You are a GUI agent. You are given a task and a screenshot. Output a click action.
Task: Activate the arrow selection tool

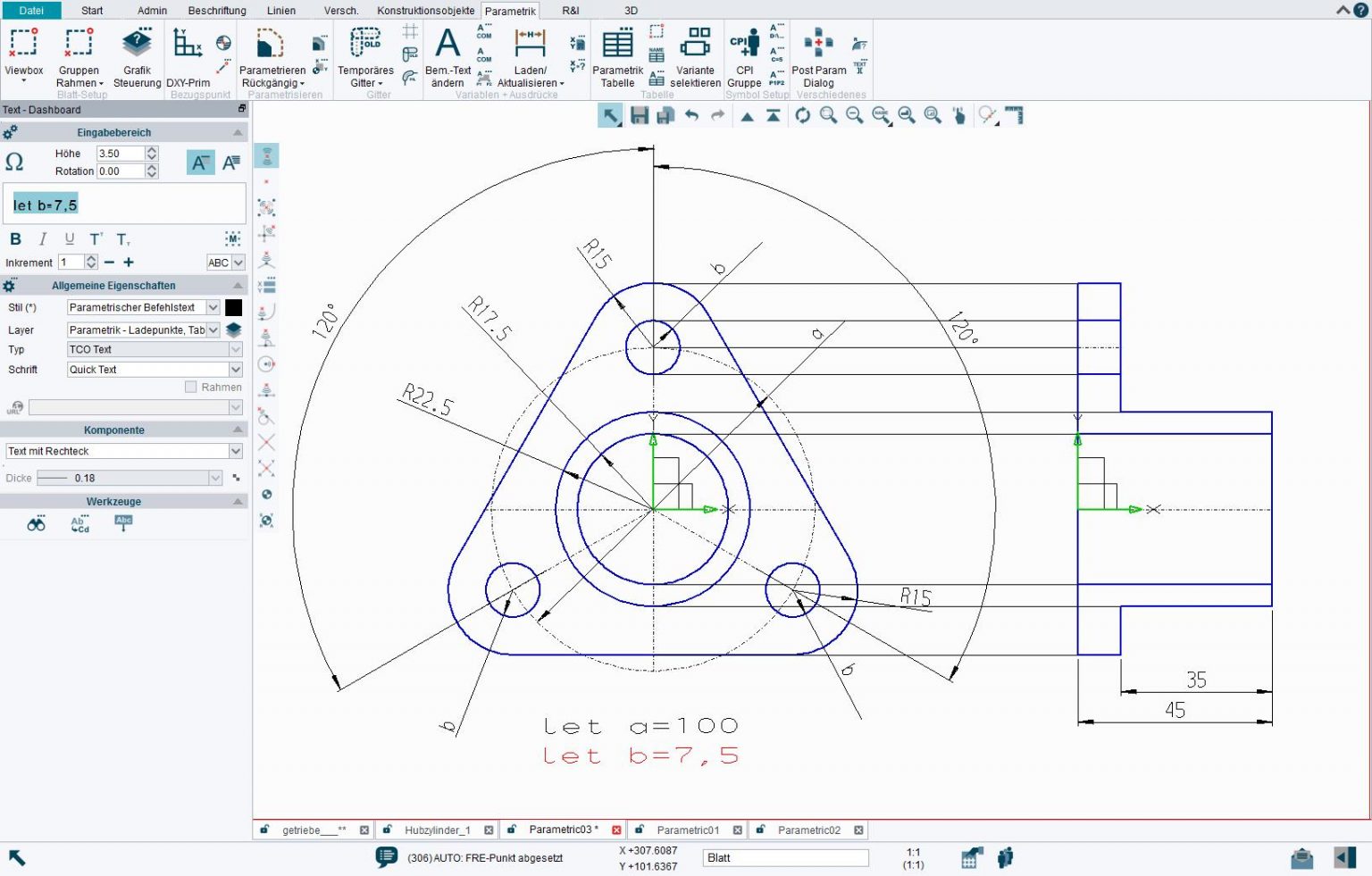(x=611, y=115)
